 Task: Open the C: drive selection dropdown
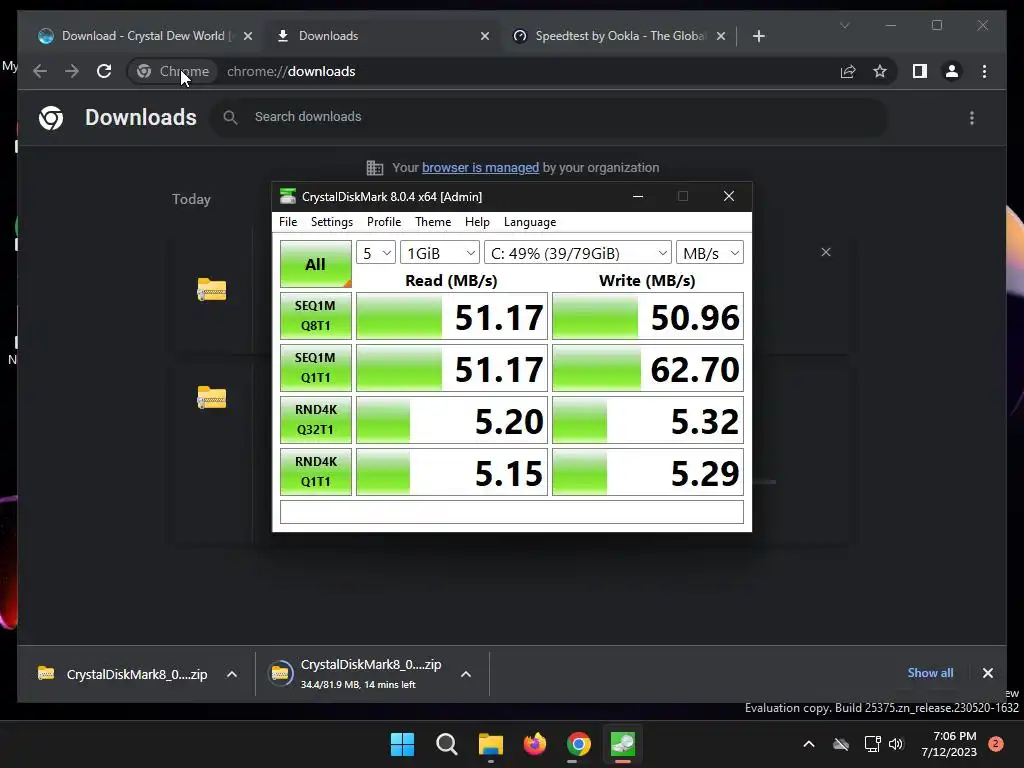coord(578,253)
